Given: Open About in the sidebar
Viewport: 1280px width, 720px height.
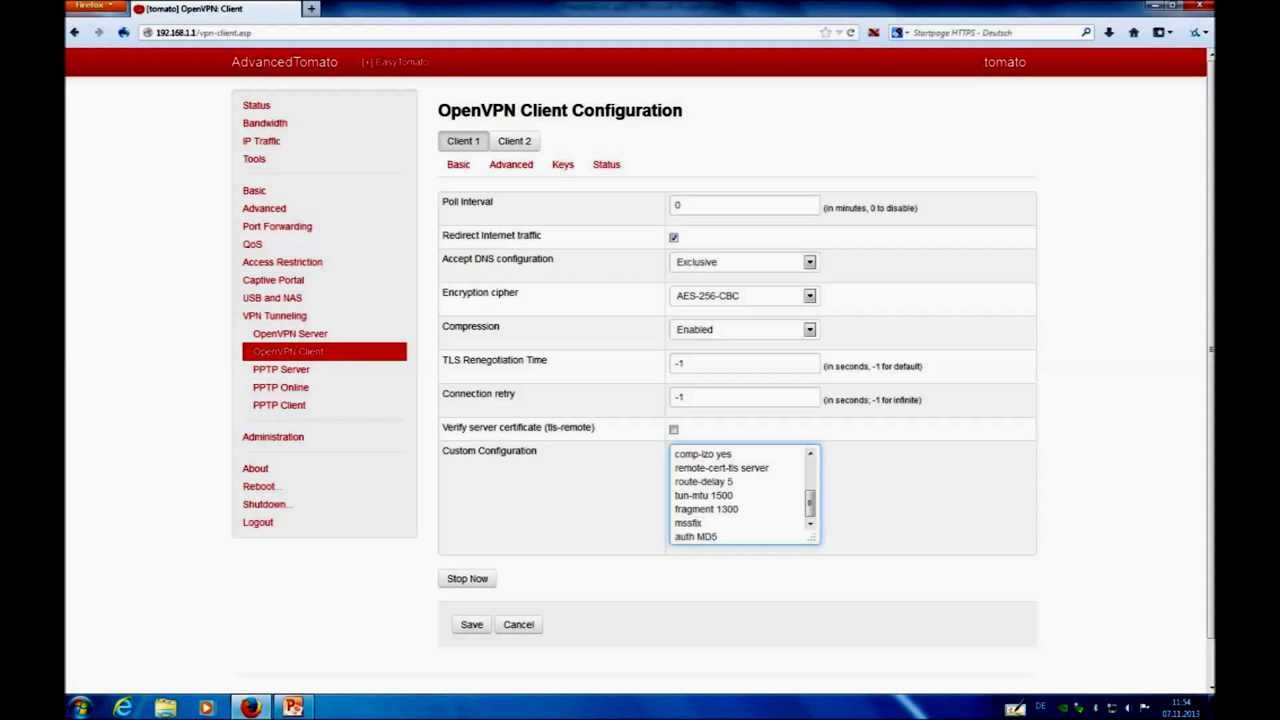Looking at the screenshot, I should click(x=255, y=468).
